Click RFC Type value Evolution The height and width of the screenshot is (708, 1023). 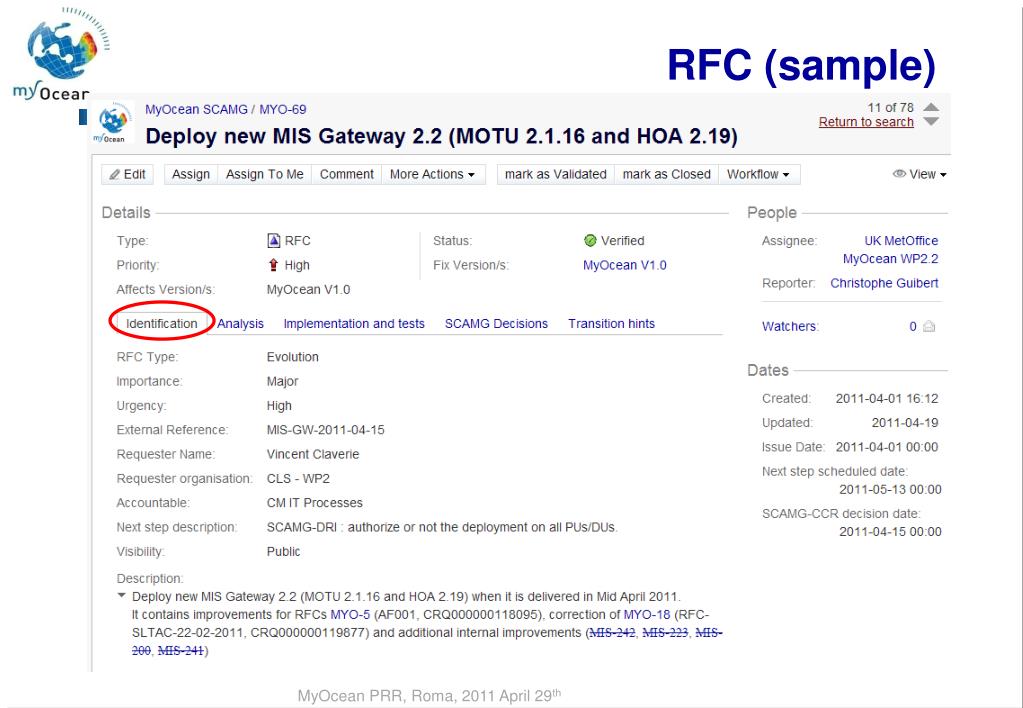(292, 357)
